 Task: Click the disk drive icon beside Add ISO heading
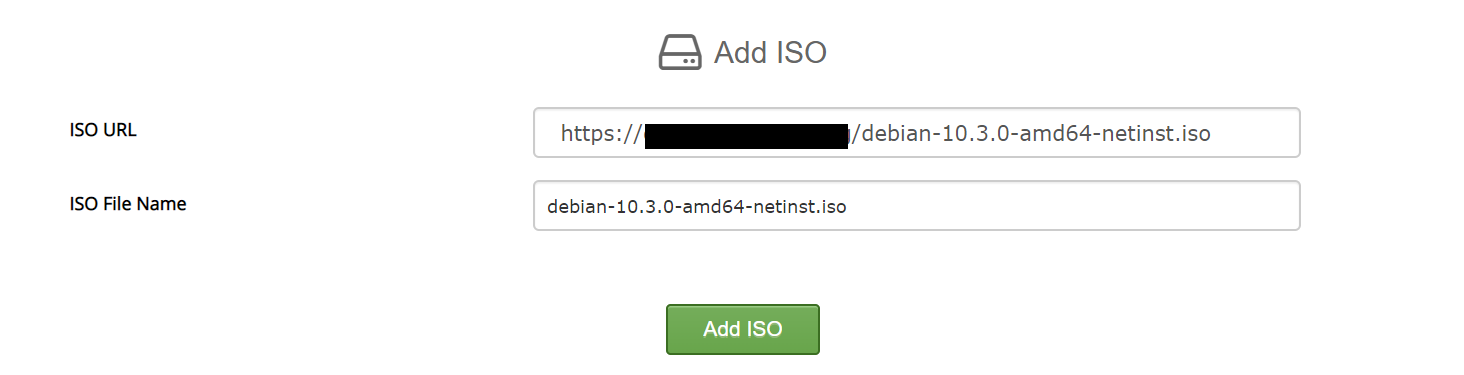point(680,52)
